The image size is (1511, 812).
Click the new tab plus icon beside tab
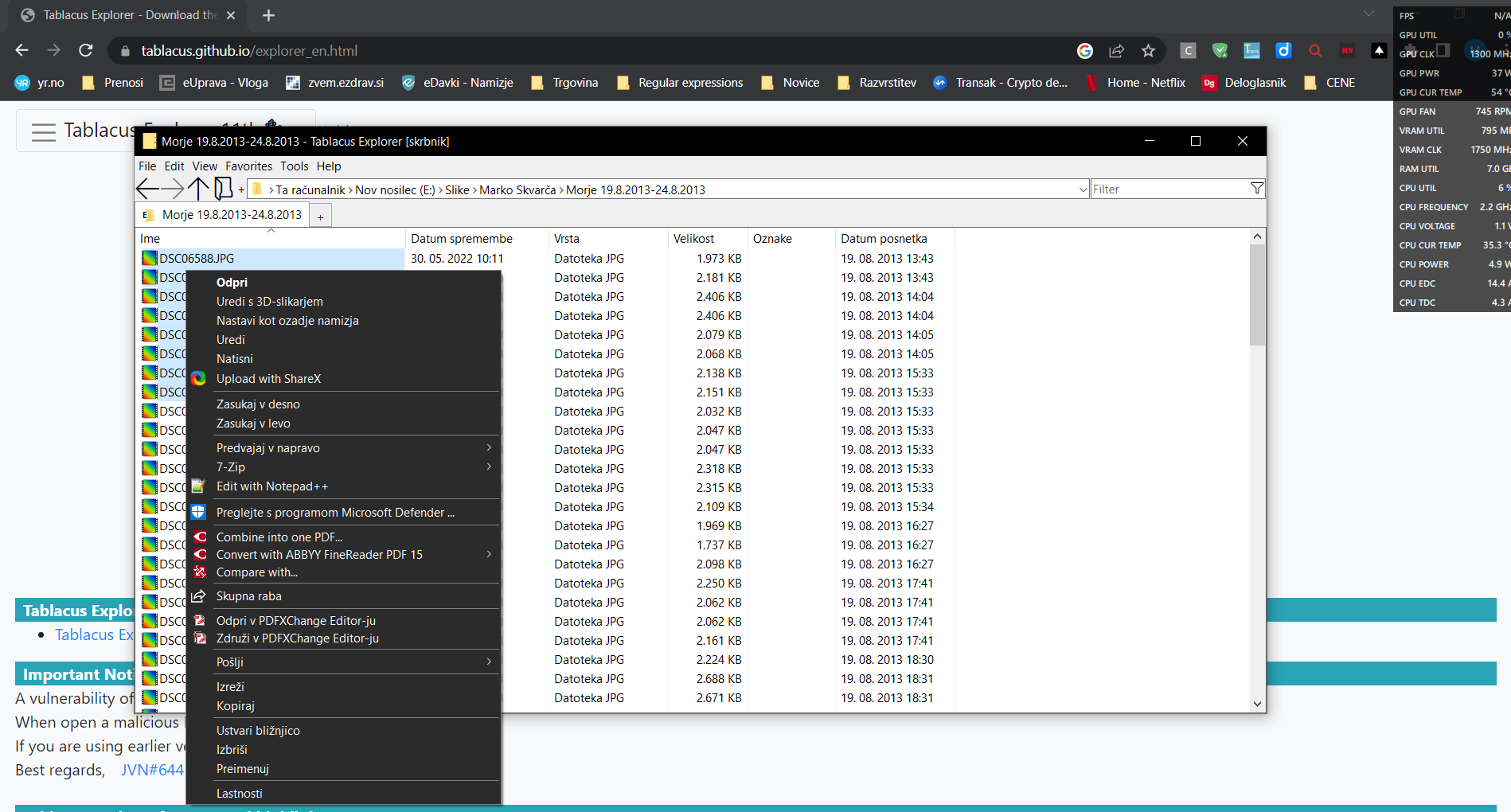click(320, 216)
